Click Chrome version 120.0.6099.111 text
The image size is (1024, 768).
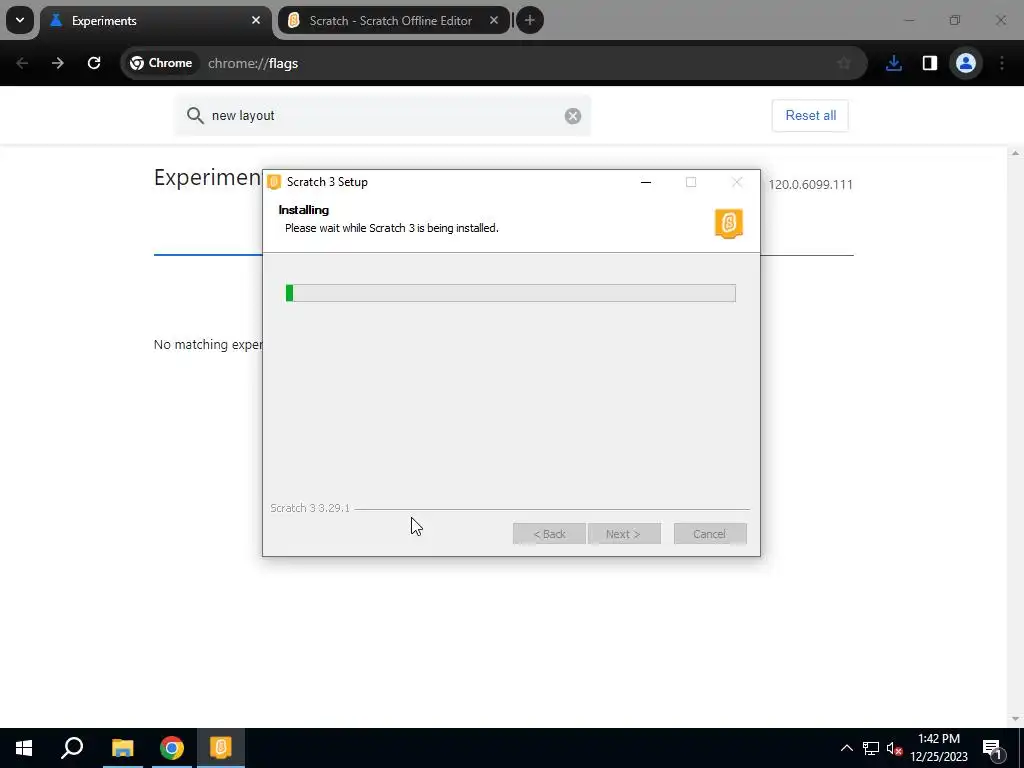(810, 185)
